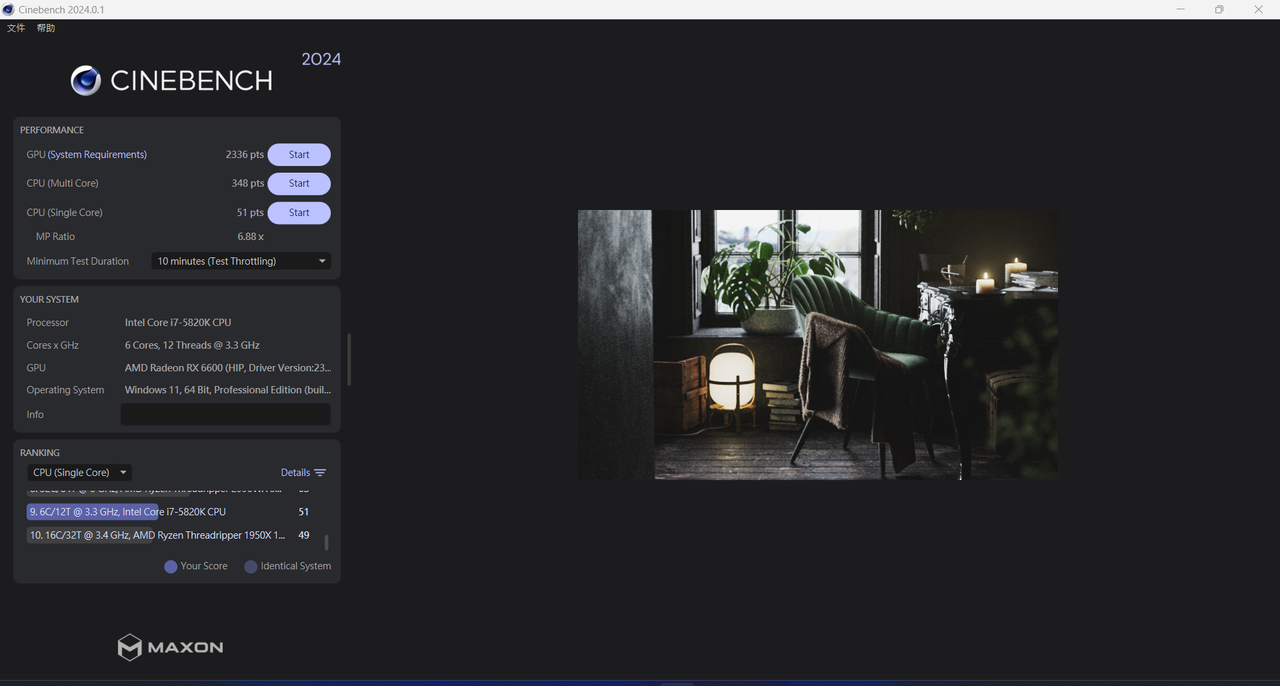
Task: Click the ranking list scrollbar
Action: coord(326,543)
